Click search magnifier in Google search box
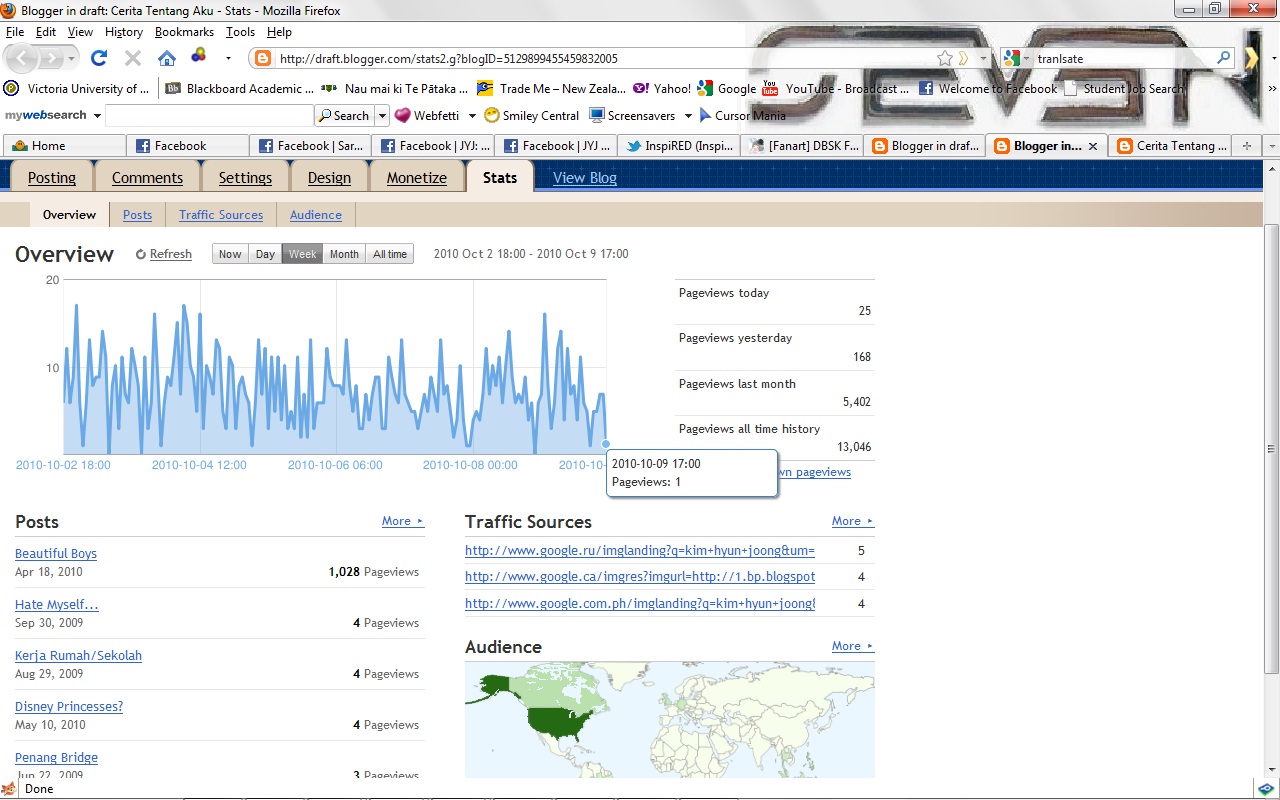This screenshot has height=800, width=1280. click(x=1223, y=58)
